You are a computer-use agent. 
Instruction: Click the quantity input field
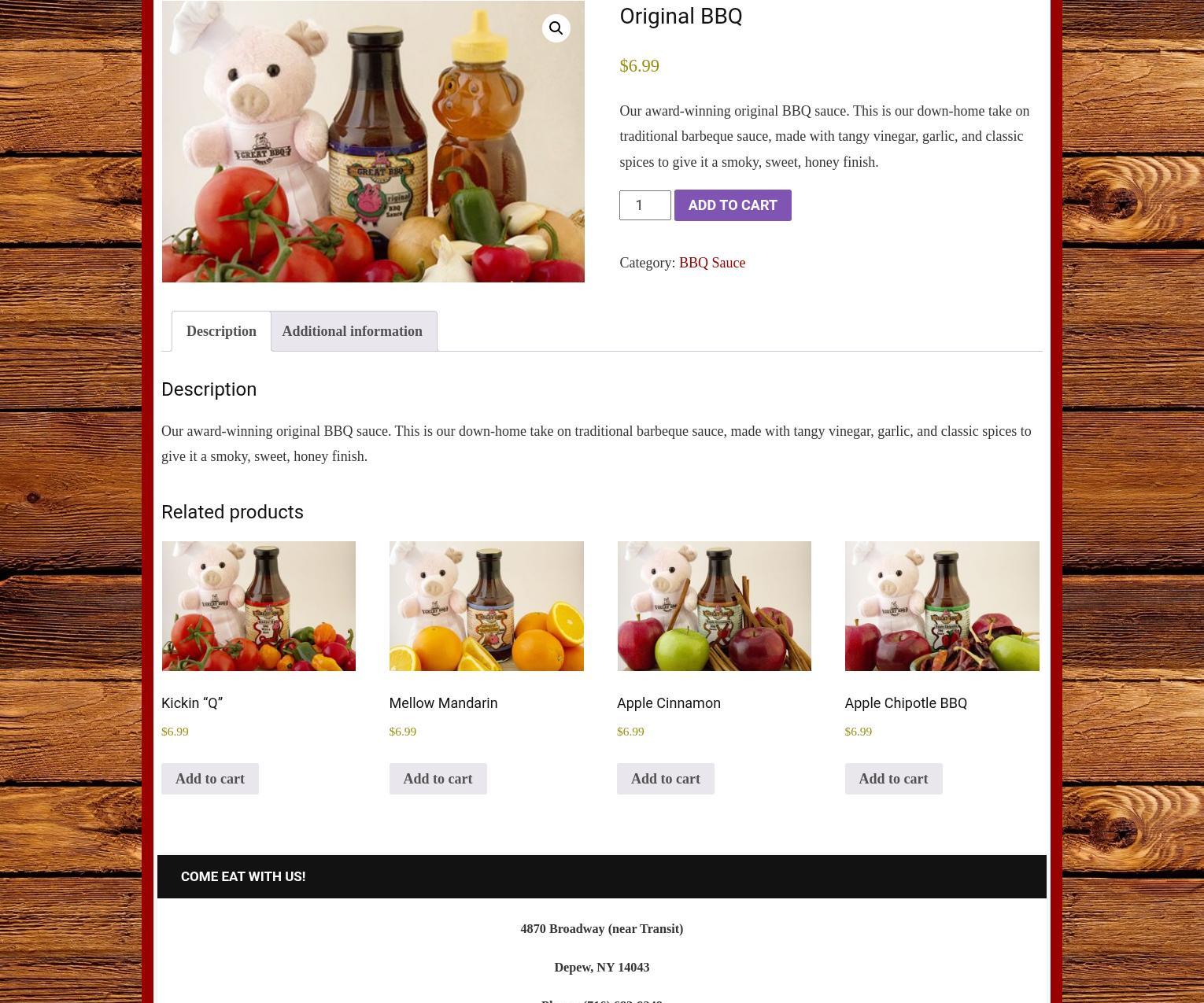click(645, 205)
